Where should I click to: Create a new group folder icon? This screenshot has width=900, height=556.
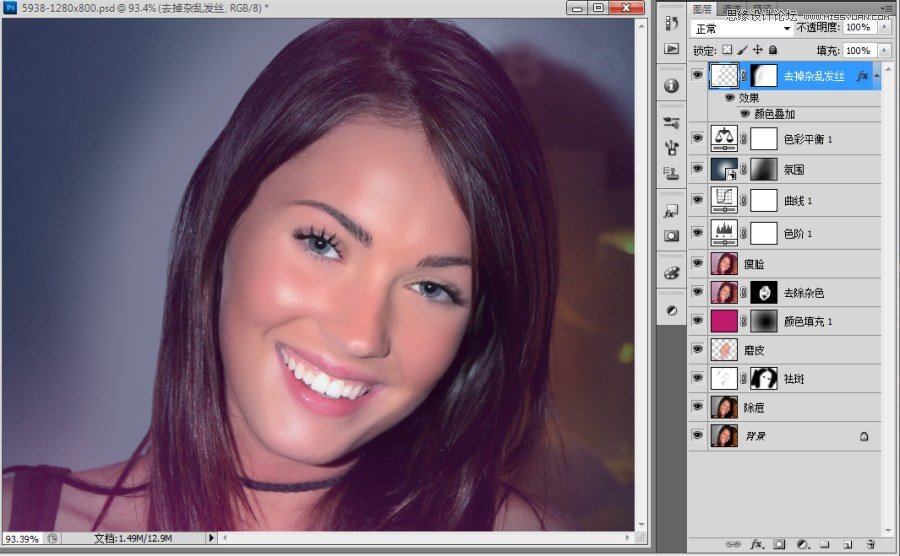[824, 543]
